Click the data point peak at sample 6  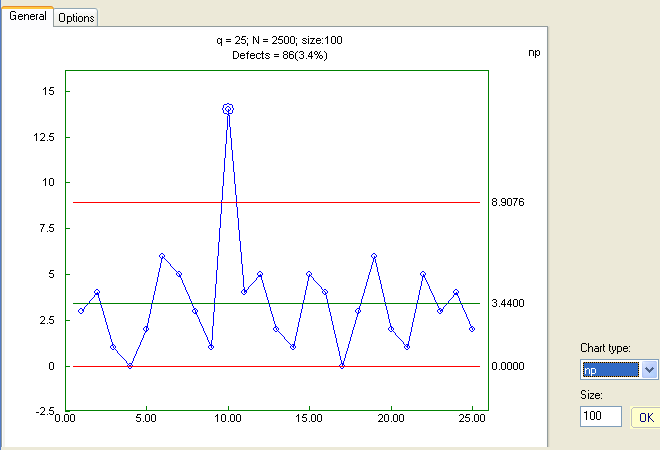tap(162, 256)
